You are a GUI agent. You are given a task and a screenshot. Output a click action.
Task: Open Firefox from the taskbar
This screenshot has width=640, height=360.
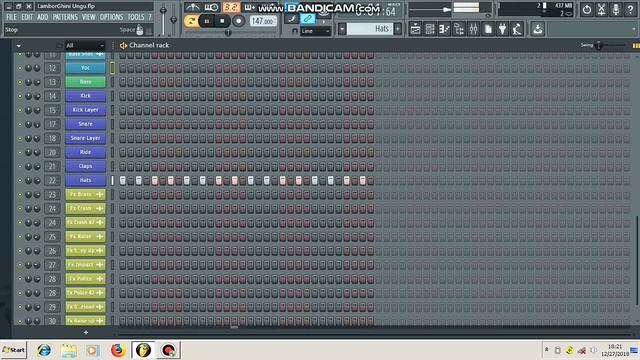(118, 350)
